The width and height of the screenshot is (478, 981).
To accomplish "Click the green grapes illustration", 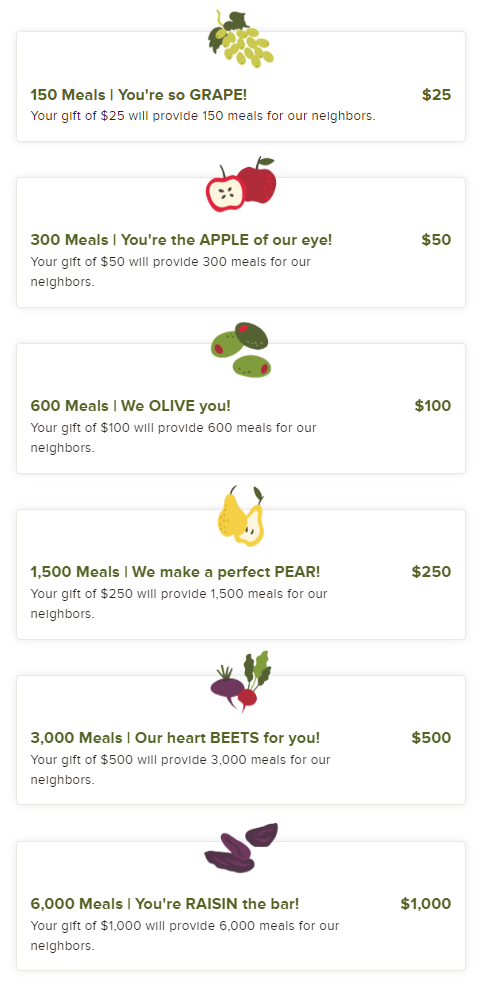I will (x=241, y=38).
